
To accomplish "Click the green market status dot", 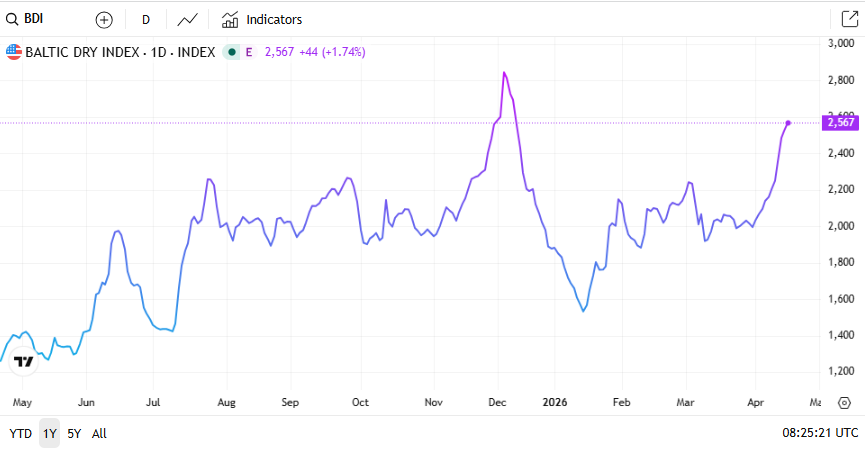I will (232, 52).
